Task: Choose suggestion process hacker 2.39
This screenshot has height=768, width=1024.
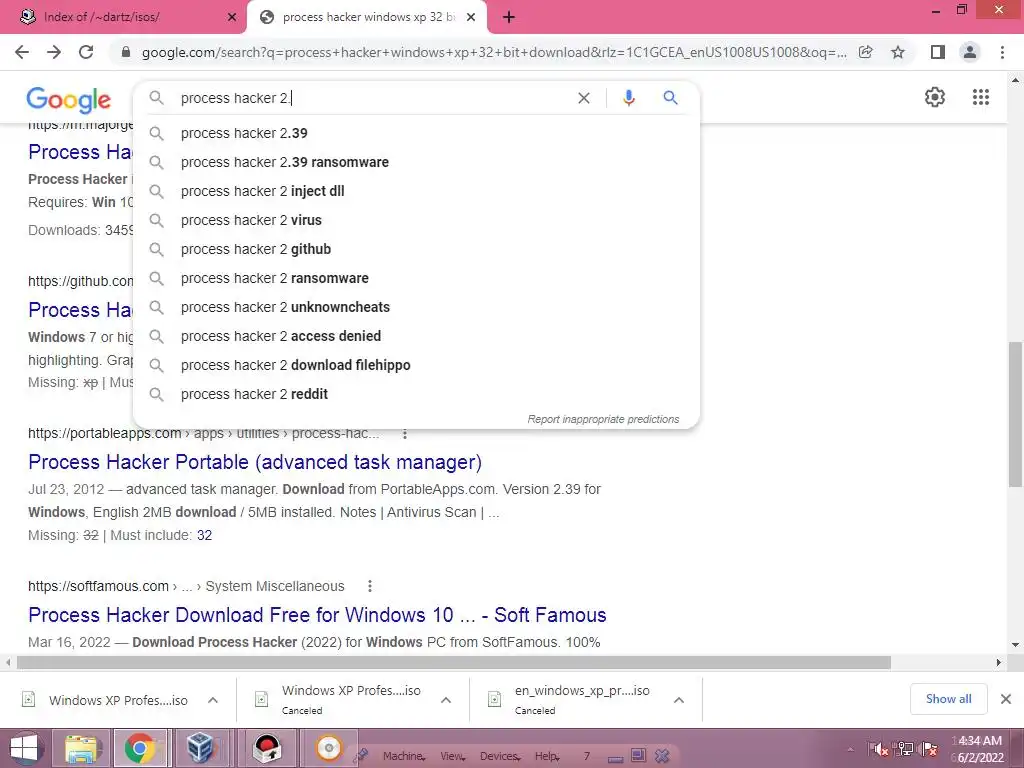Action: (x=417, y=133)
